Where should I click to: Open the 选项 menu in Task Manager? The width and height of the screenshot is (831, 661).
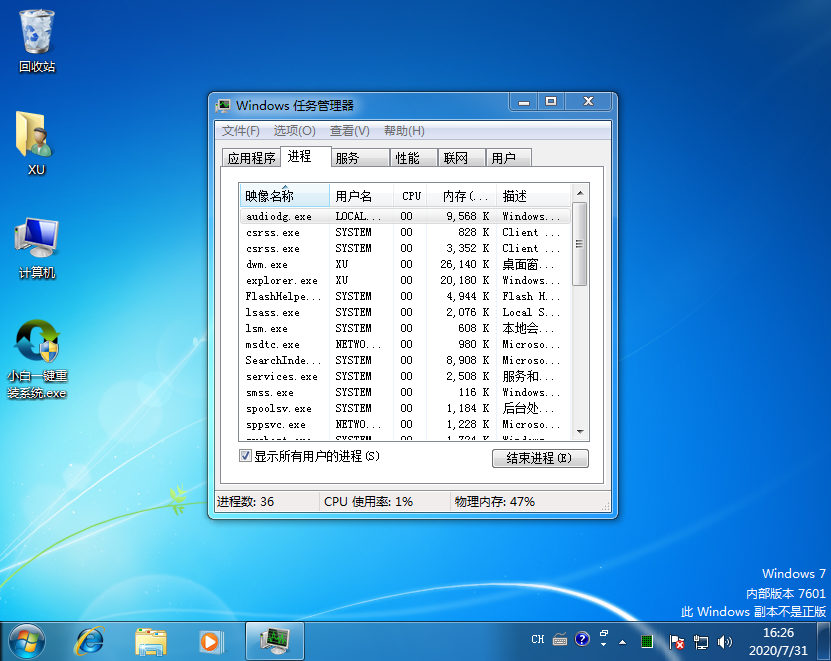pos(292,130)
